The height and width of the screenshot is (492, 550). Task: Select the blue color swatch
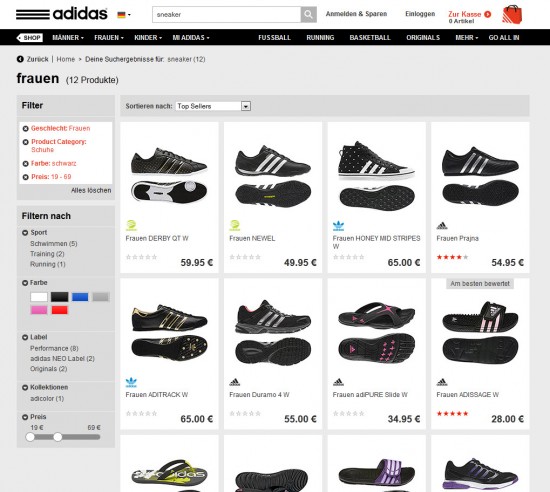coord(80,297)
